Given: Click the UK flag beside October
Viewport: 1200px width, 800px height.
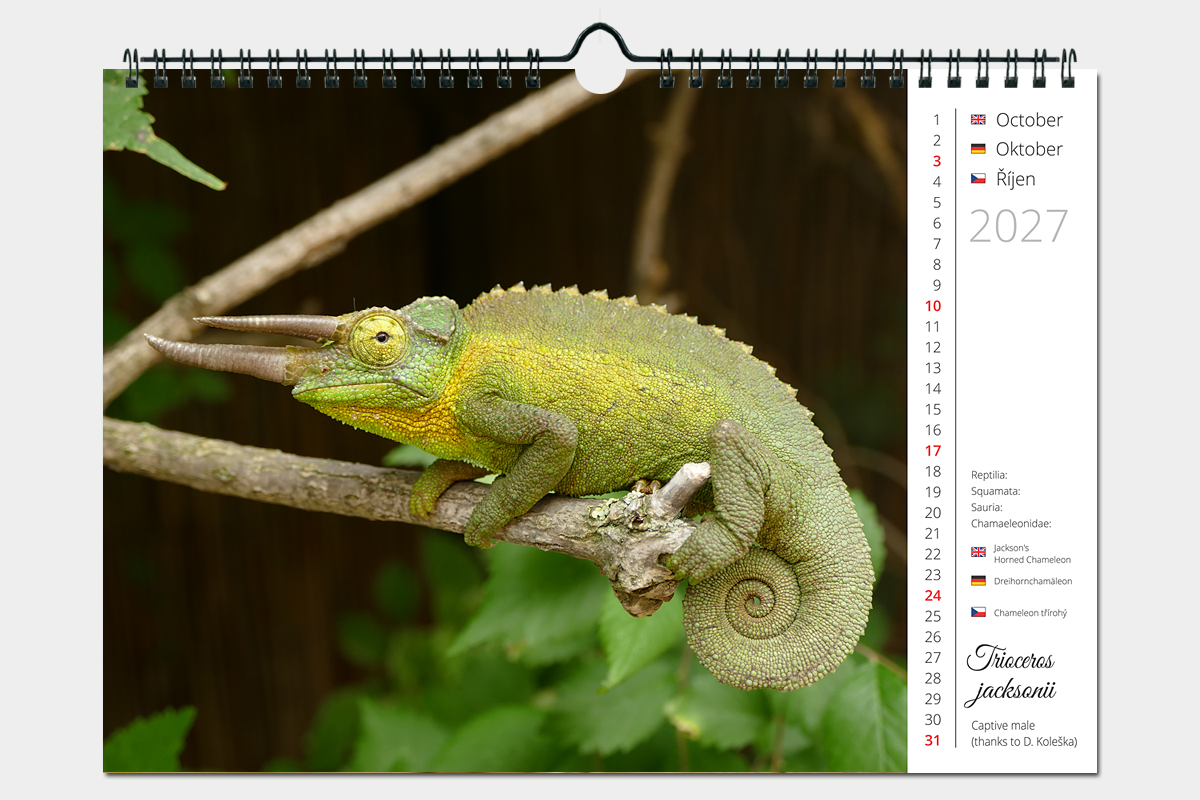Looking at the screenshot, I should click(978, 119).
